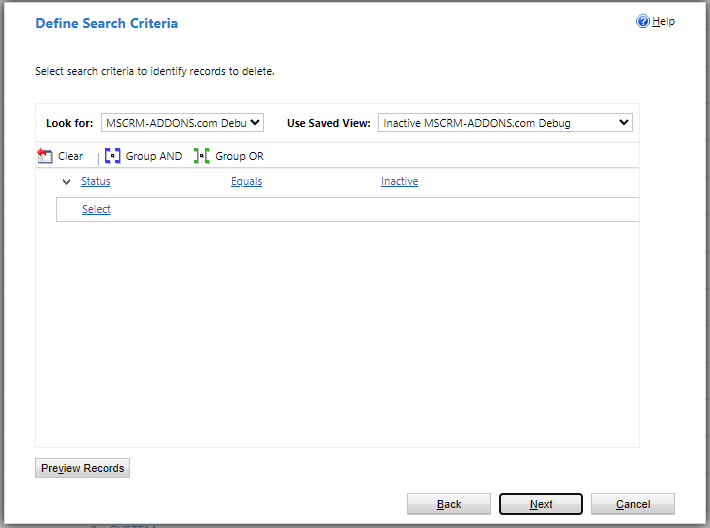
Task: Click the Define Search Criteria heading
Action: (106, 24)
